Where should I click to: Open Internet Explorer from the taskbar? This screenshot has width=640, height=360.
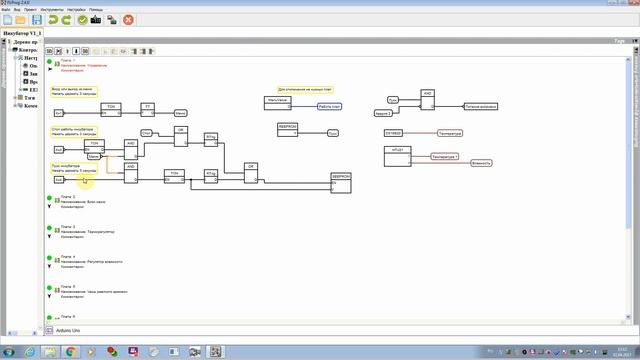click(29, 351)
